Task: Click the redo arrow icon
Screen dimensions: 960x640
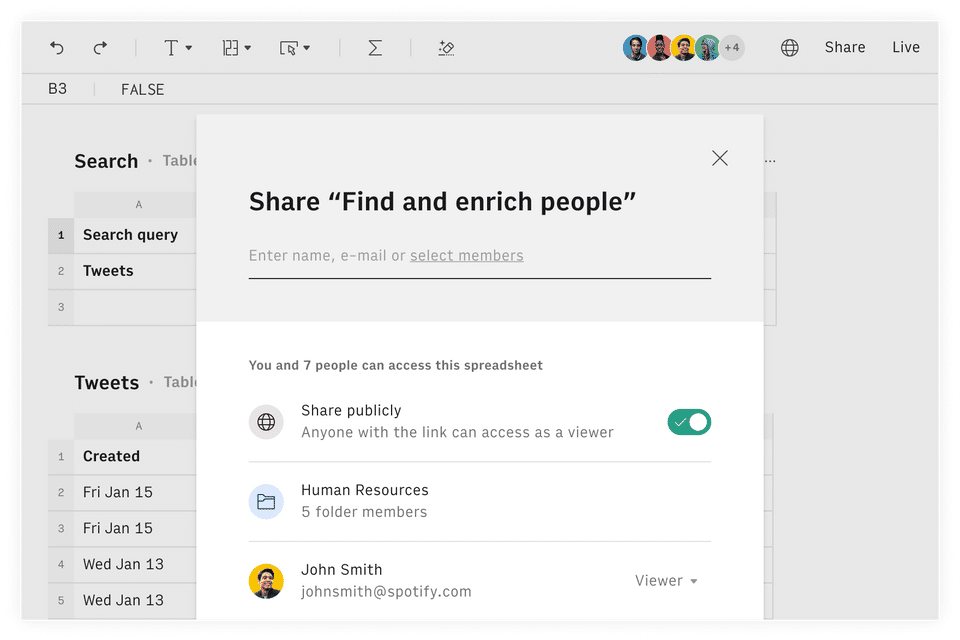Action: point(100,47)
